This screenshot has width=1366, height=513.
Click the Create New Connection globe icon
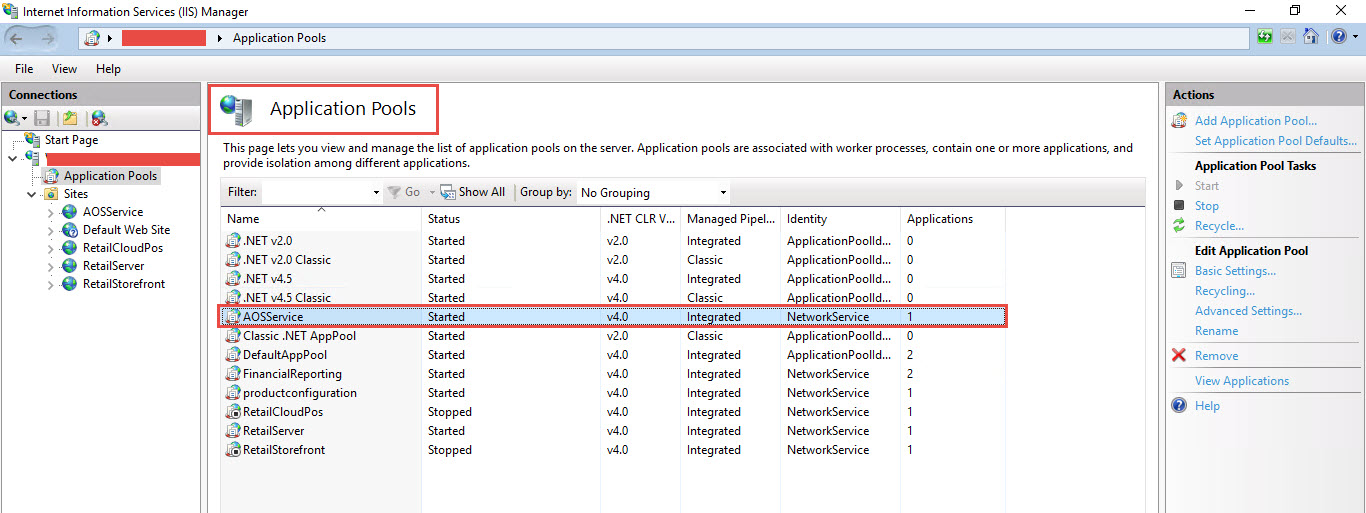[11, 118]
